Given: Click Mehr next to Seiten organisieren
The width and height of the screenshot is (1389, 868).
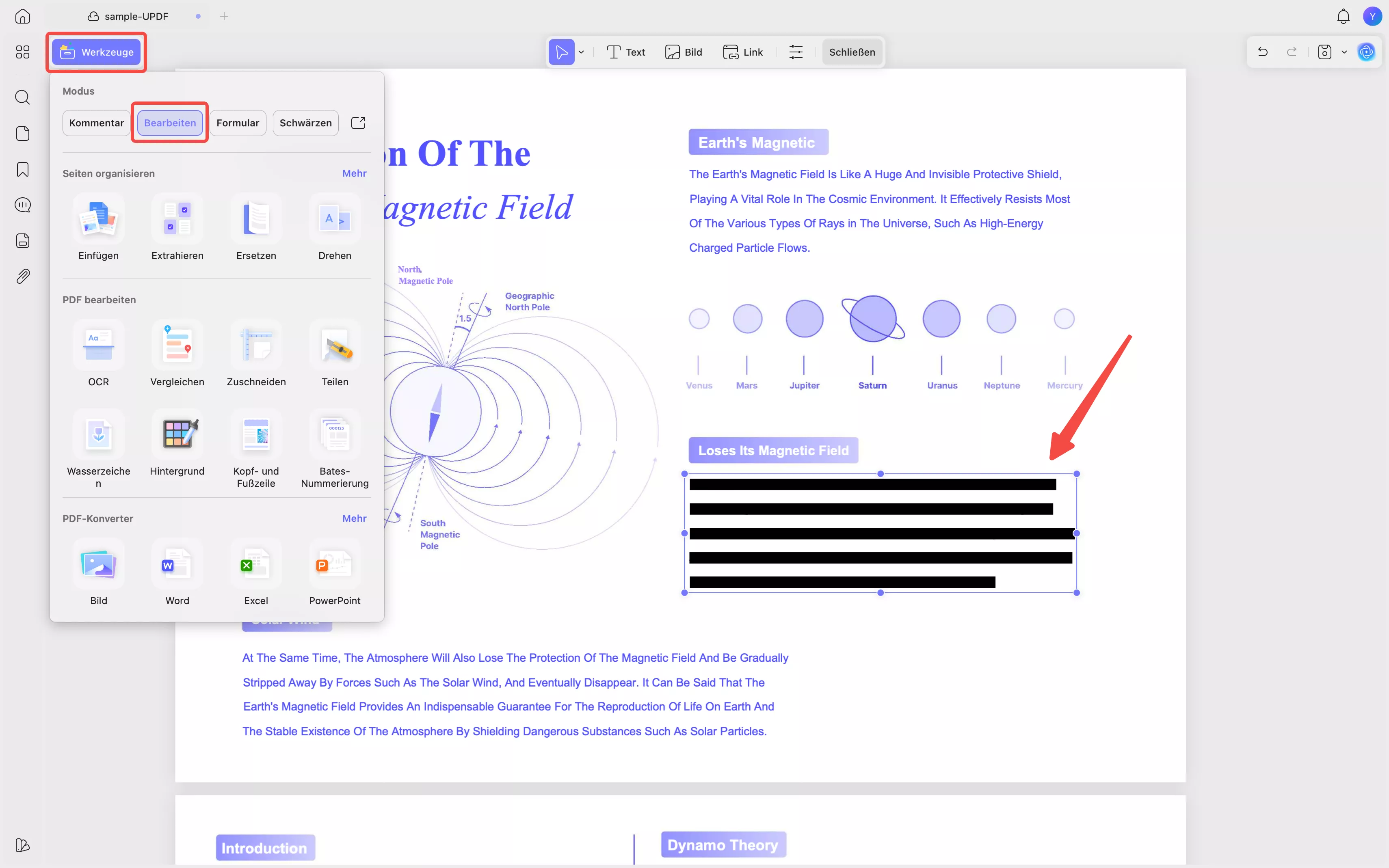Looking at the screenshot, I should [x=354, y=173].
